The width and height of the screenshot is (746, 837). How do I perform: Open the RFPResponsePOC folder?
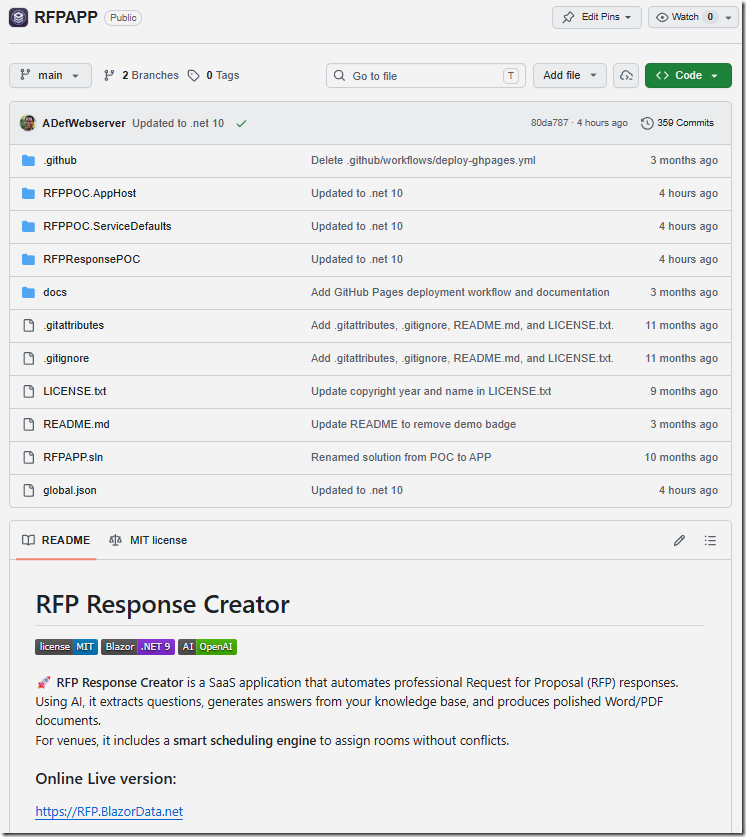click(x=92, y=259)
